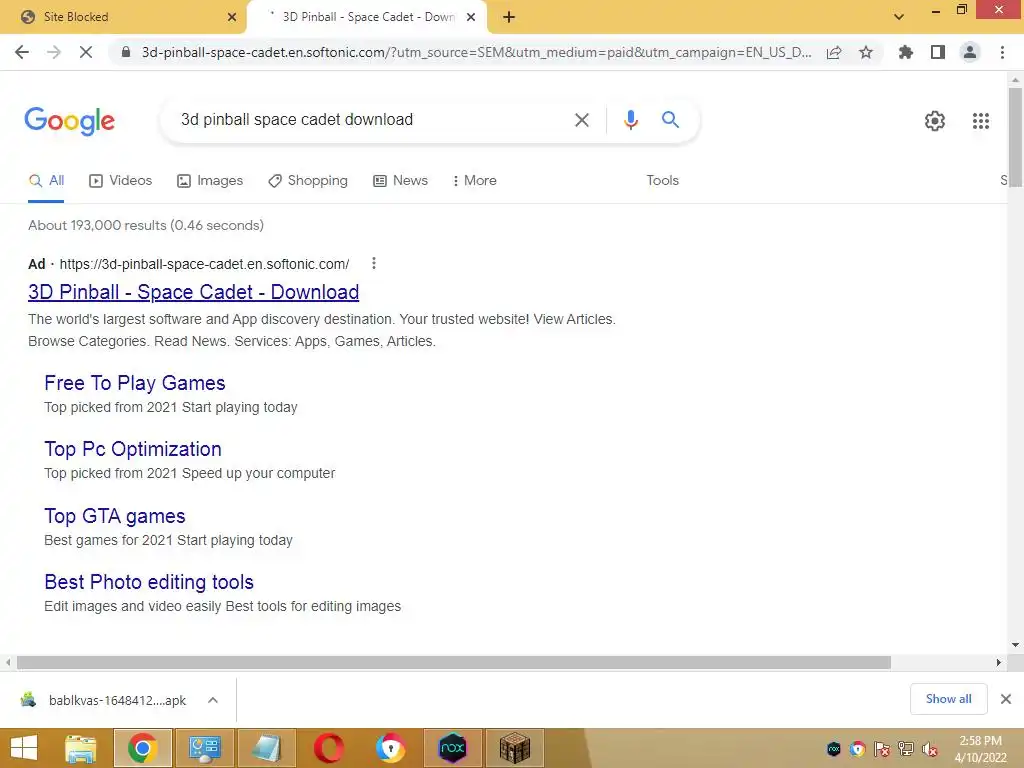
Task: Open the Control Panel taskbar icon
Action: point(205,748)
